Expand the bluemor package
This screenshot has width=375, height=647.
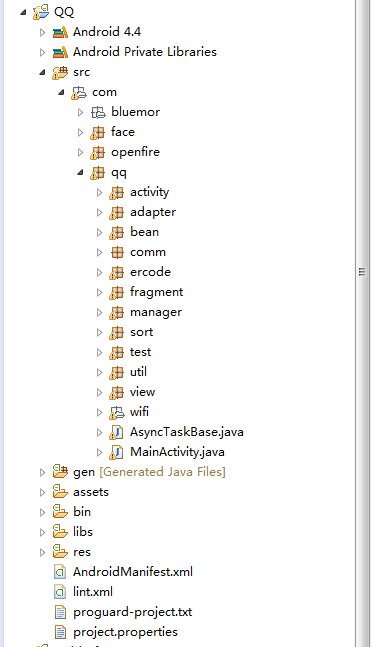[80, 112]
